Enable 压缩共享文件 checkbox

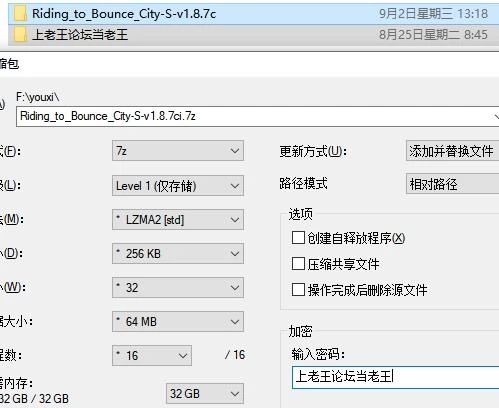tap(298, 264)
